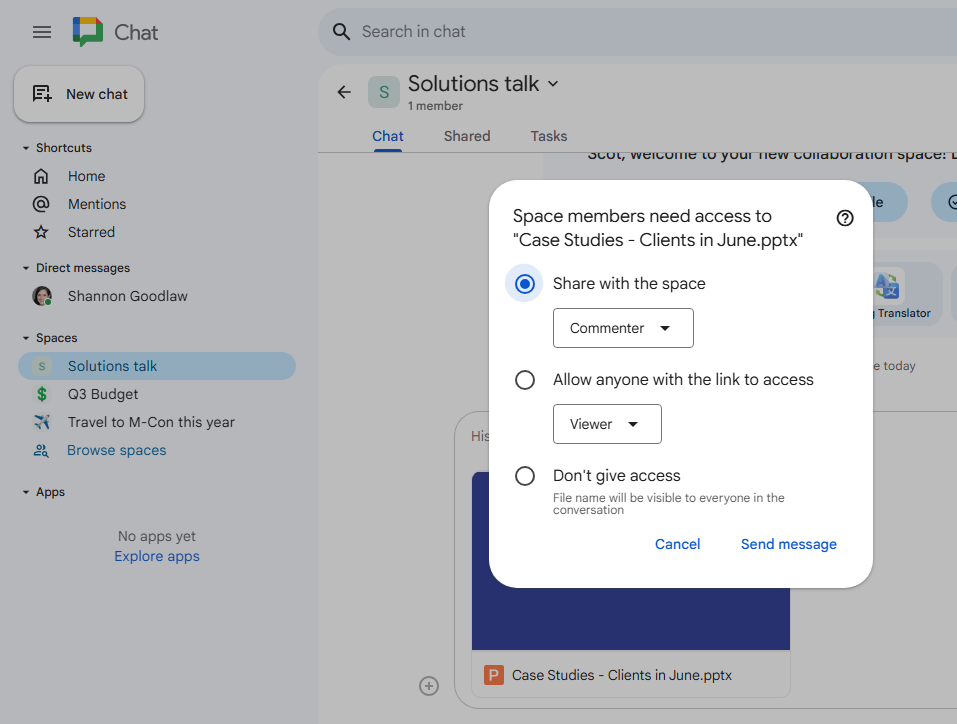
Task: Open the main menu hamburger icon
Action: (x=42, y=32)
